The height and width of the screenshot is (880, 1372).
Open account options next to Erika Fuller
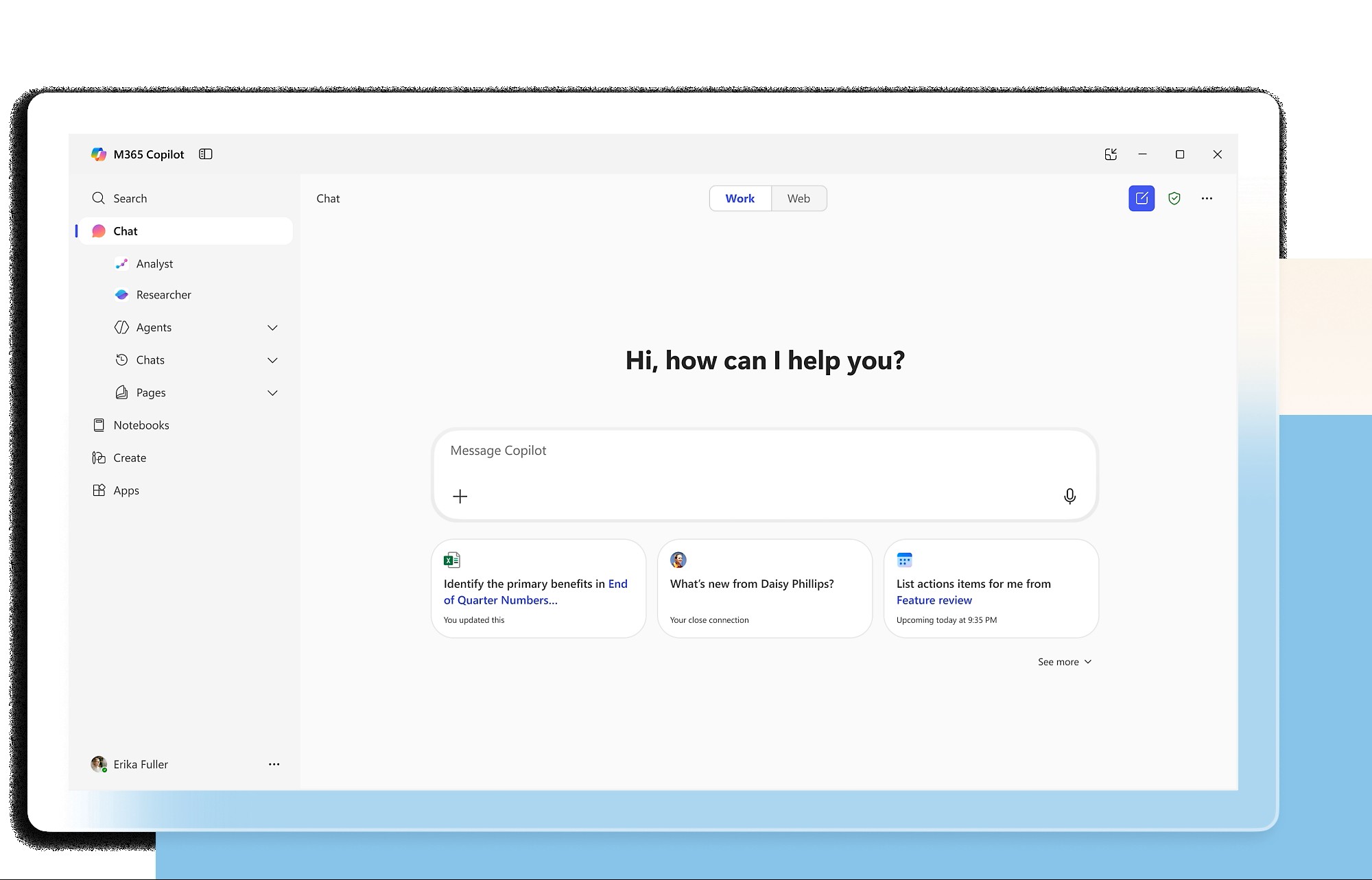(x=274, y=764)
